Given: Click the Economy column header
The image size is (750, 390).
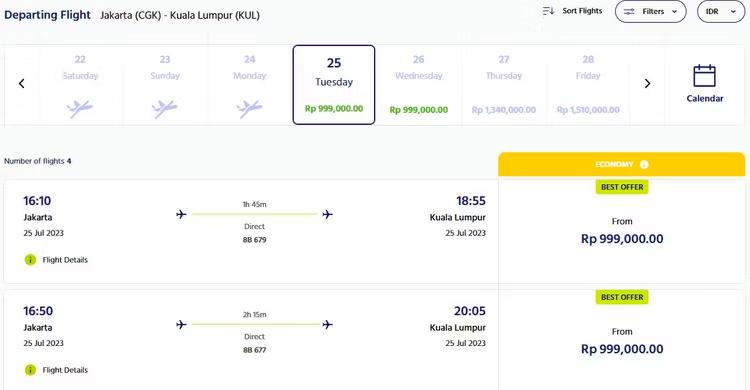Looking at the screenshot, I should click(621, 164).
